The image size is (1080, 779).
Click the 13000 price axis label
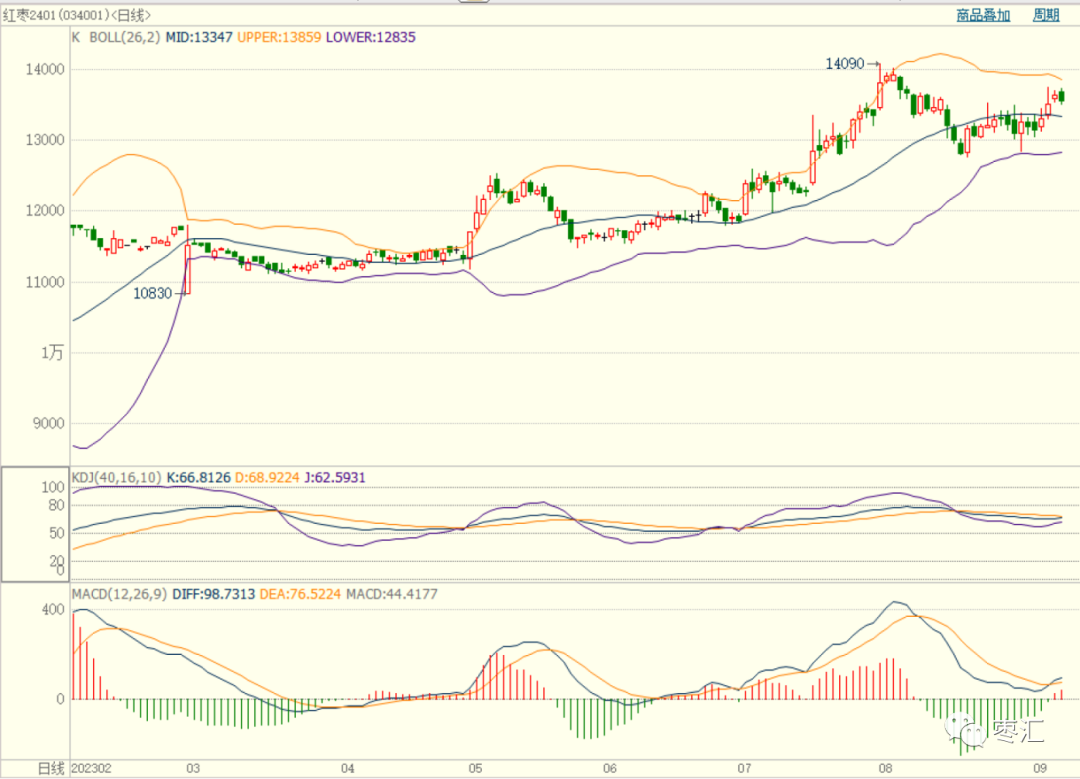coord(45,141)
